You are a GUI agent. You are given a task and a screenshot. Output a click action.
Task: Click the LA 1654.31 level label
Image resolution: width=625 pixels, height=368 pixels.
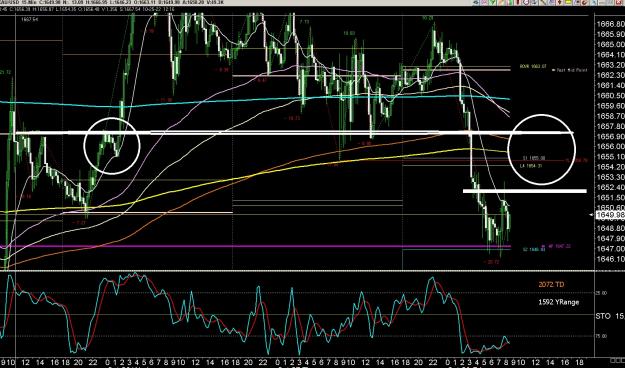[531, 165]
